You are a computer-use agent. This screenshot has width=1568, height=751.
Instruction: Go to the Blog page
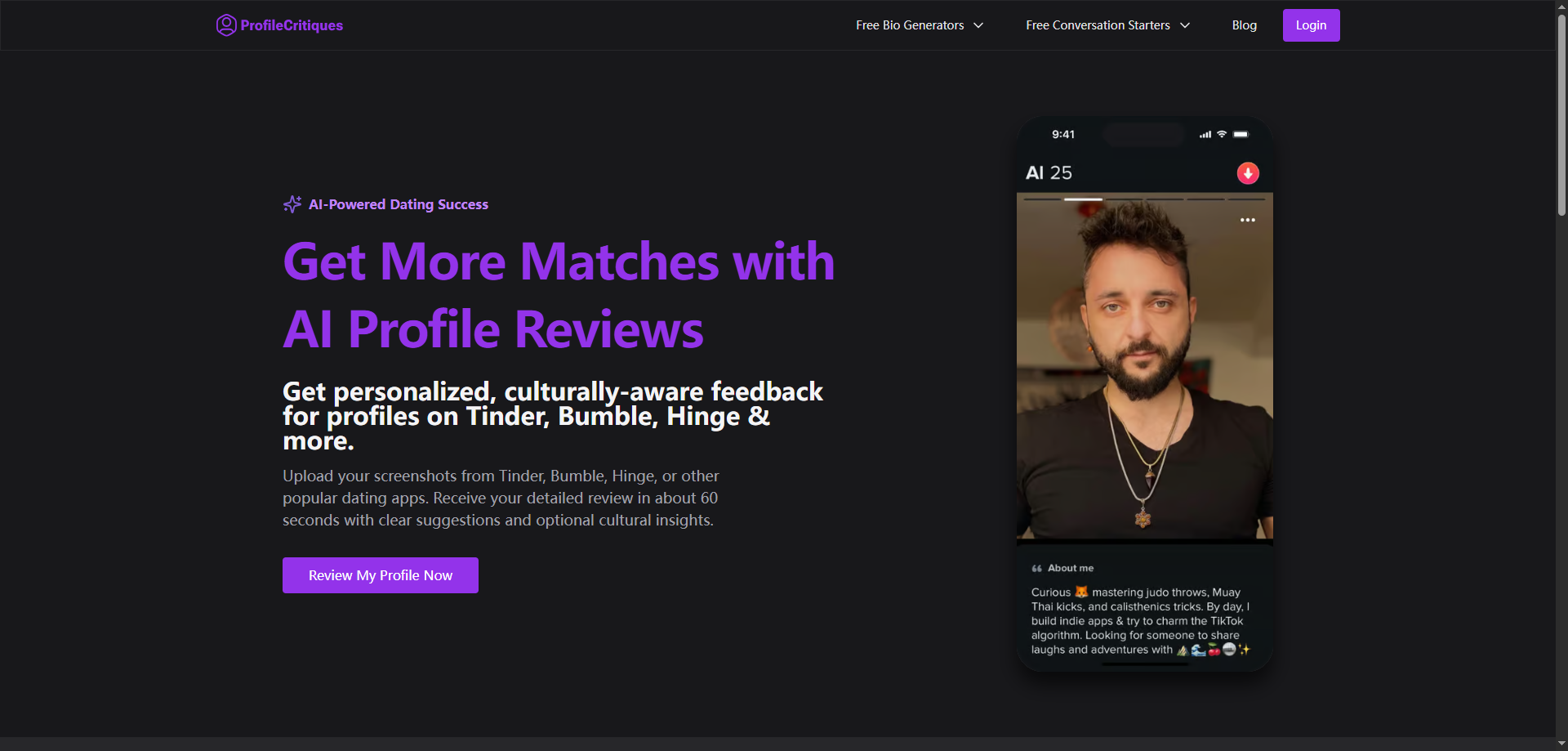tap(1244, 25)
